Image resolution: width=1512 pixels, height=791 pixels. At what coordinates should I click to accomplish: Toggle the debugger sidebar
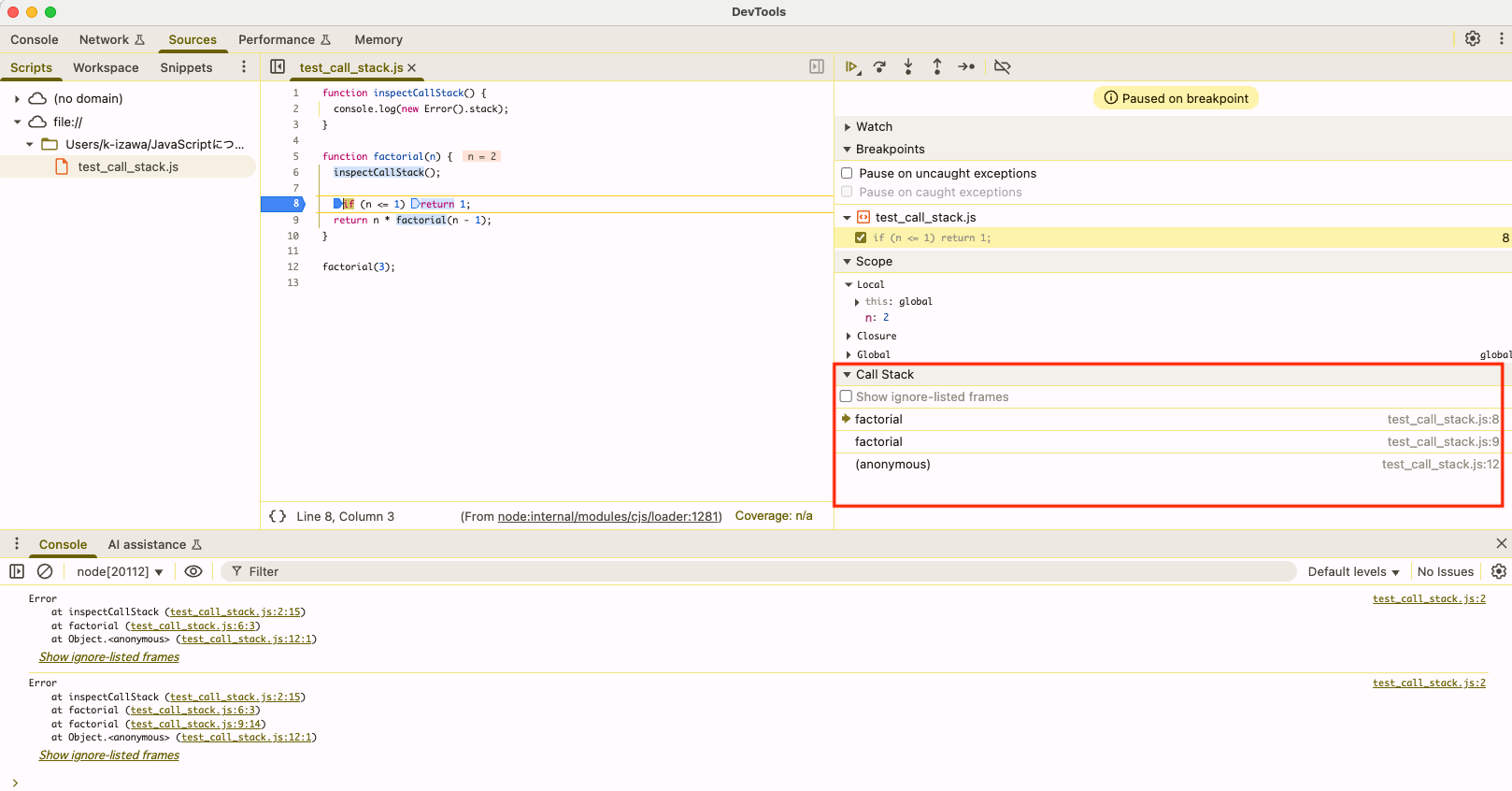(817, 66)
